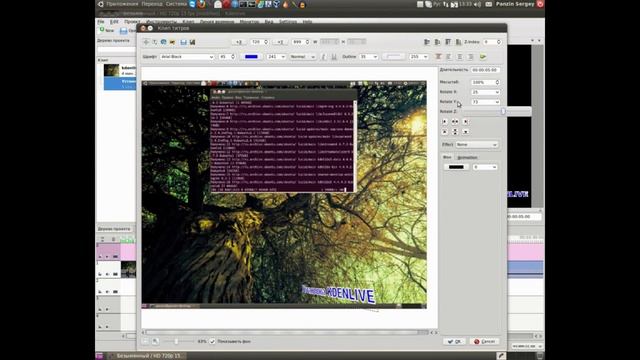The height and width of the screenshot is (360, 640).
Task: Click the third alignment button in upper row
Action: click(465, 122)
